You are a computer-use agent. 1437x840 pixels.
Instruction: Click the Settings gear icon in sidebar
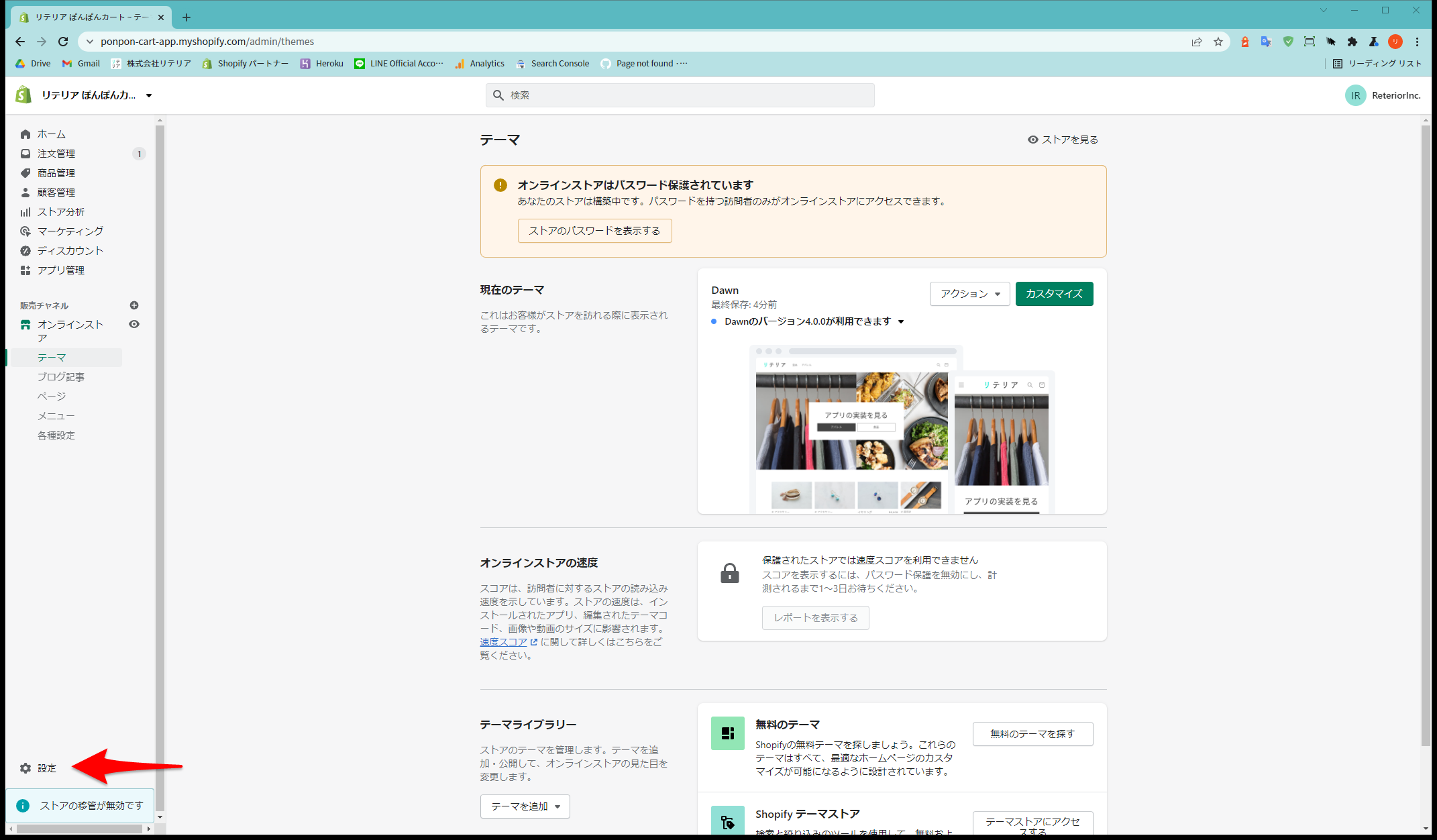pyautogui.click(x=25, y=768)
